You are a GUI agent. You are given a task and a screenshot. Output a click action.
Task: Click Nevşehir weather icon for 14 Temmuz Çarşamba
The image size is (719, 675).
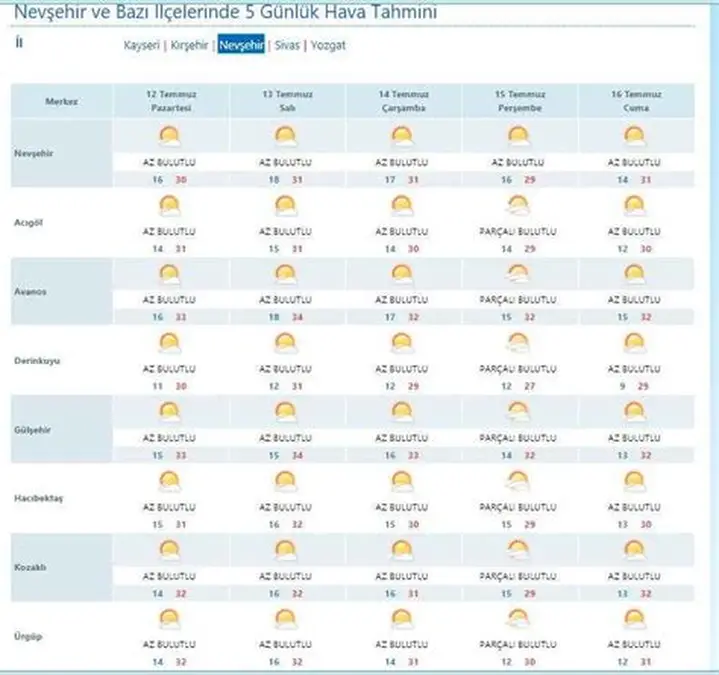(x=402, y=137)
